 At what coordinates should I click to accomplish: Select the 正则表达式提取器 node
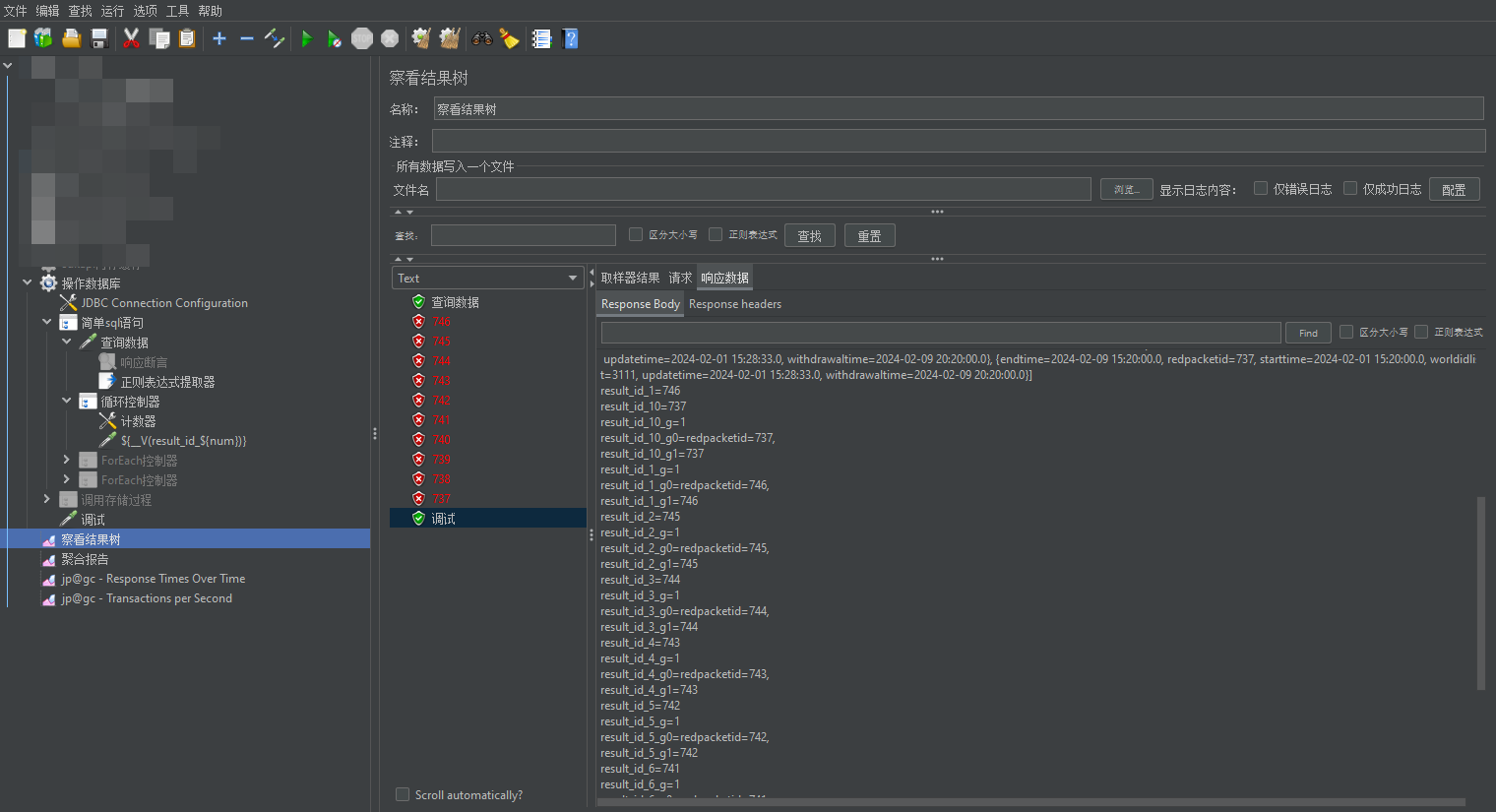pos(167,382)
